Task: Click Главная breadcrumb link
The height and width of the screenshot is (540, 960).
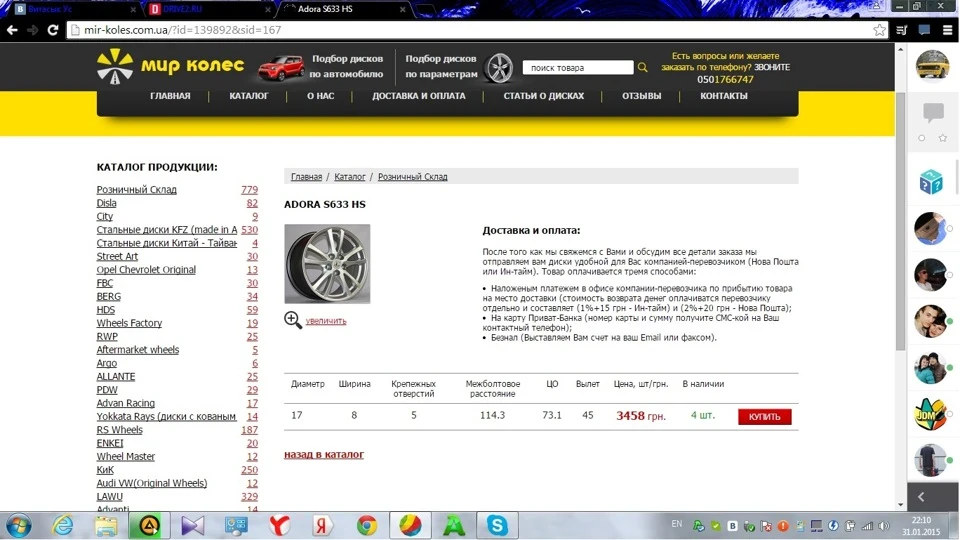Action: pos(306,176)
